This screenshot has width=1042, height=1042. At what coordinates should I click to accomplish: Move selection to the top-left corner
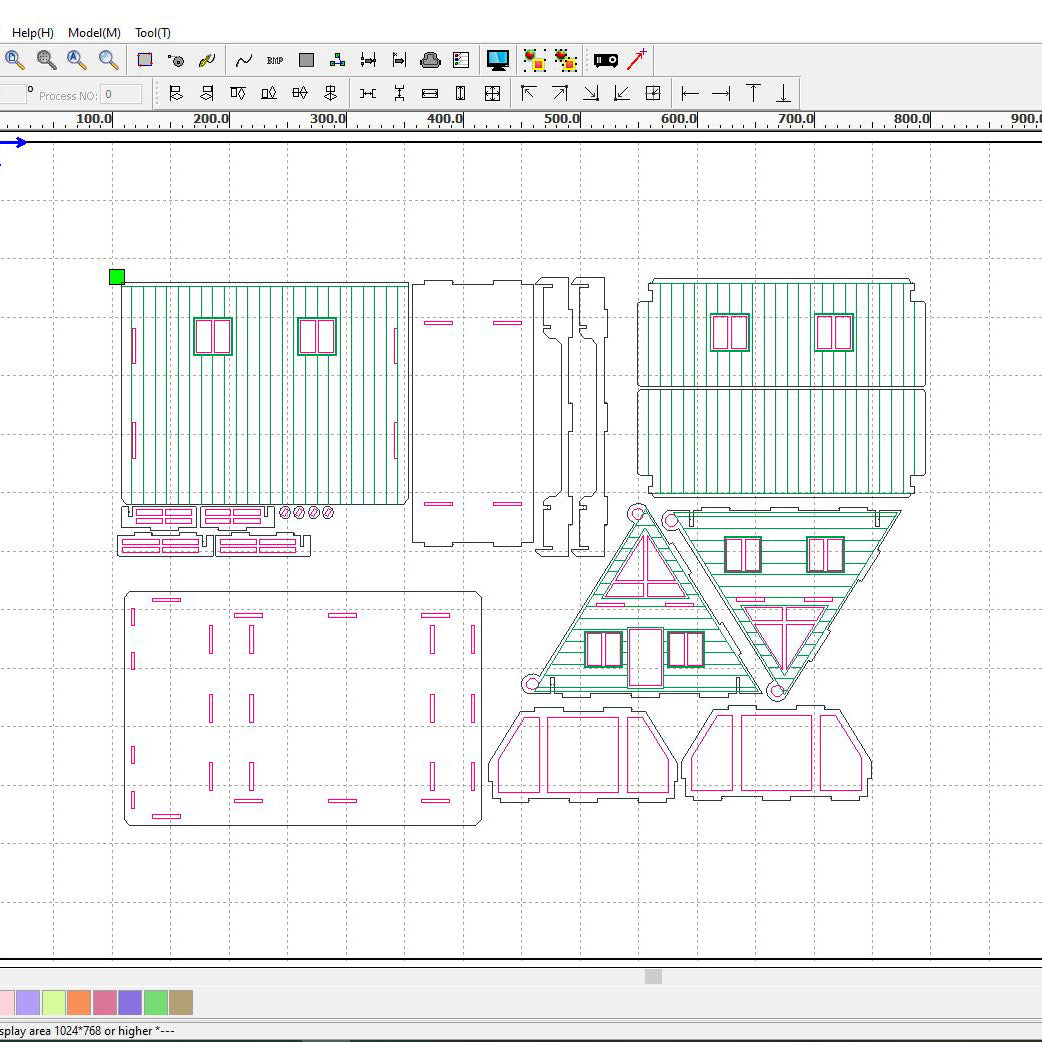coord(529,94)
